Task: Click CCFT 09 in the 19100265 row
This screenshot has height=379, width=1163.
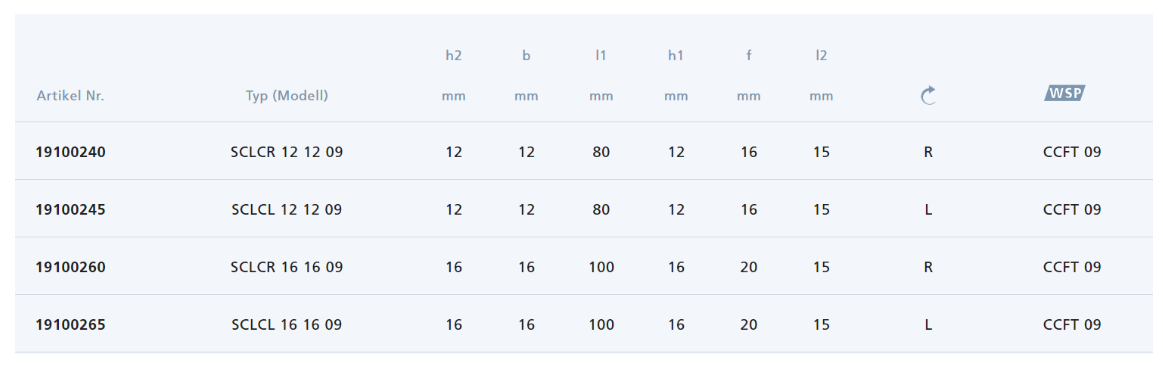Action: coord(1072,325)
